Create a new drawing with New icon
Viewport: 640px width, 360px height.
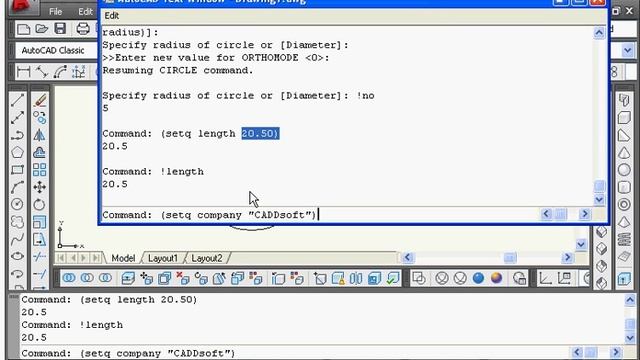pos(23,29)
